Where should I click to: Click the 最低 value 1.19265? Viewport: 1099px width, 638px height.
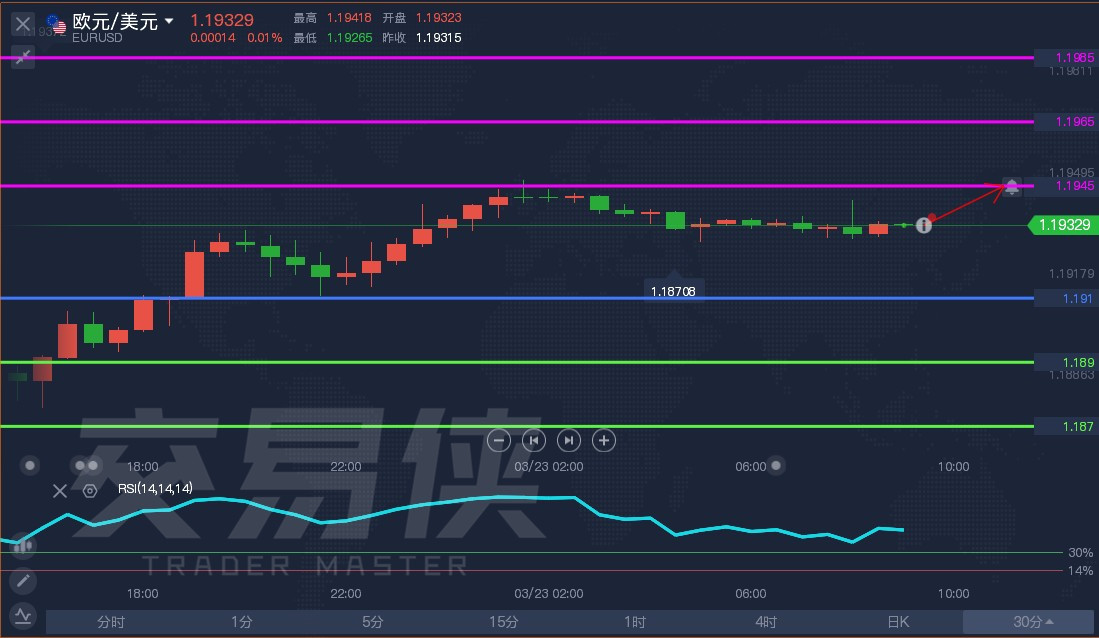(349, 38)
